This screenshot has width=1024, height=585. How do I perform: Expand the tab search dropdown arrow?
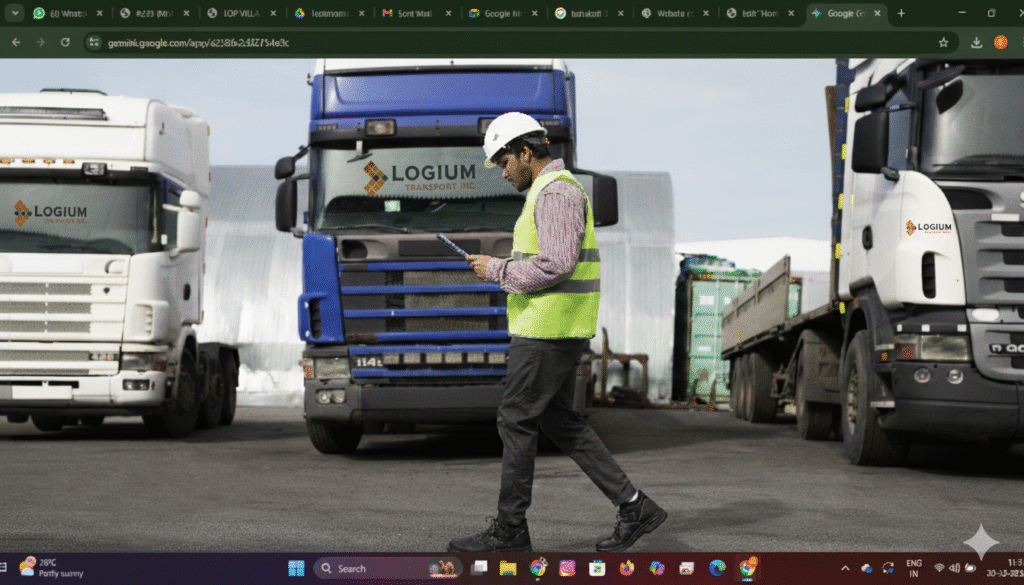[15, 13]
